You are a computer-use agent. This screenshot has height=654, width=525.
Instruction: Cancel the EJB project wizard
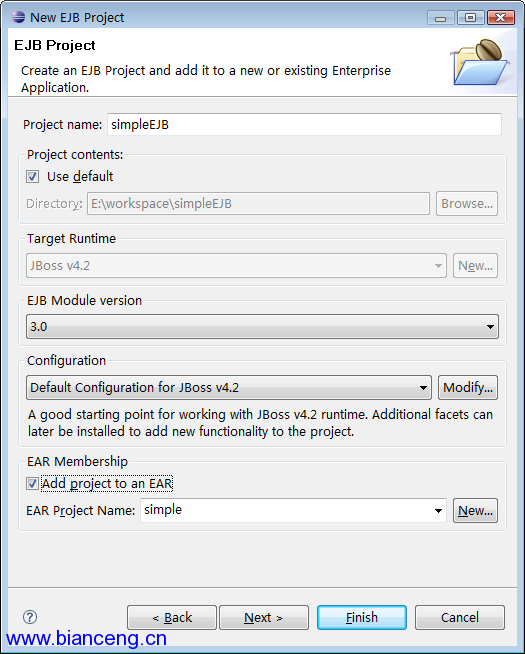click(460, 617)
